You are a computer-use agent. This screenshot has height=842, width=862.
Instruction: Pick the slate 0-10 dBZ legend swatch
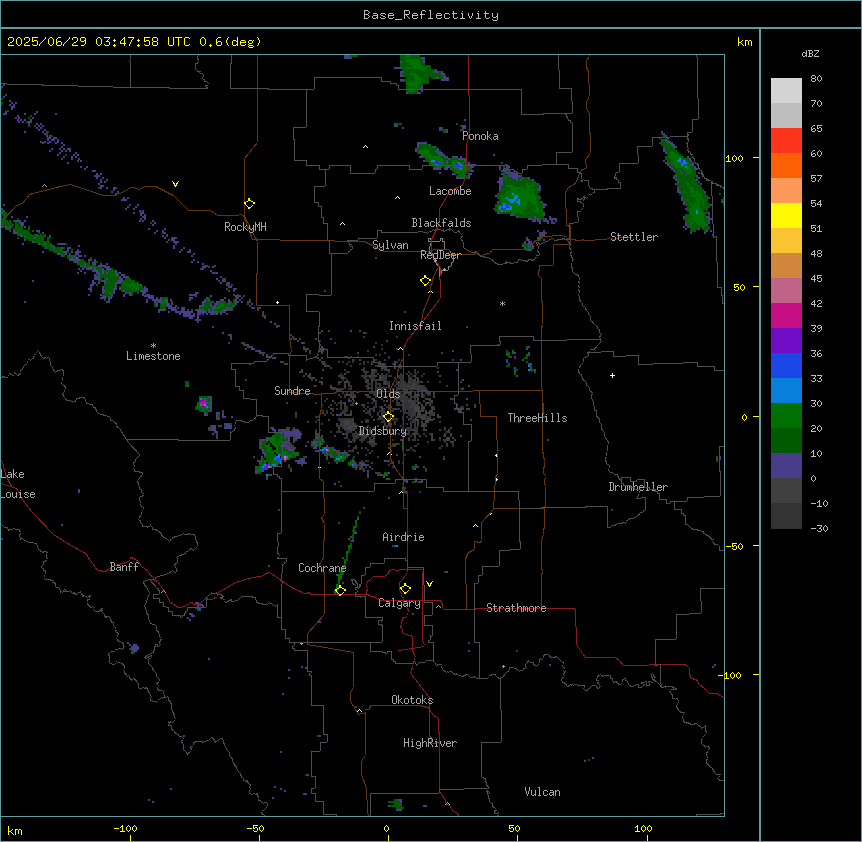coord(786,466)
